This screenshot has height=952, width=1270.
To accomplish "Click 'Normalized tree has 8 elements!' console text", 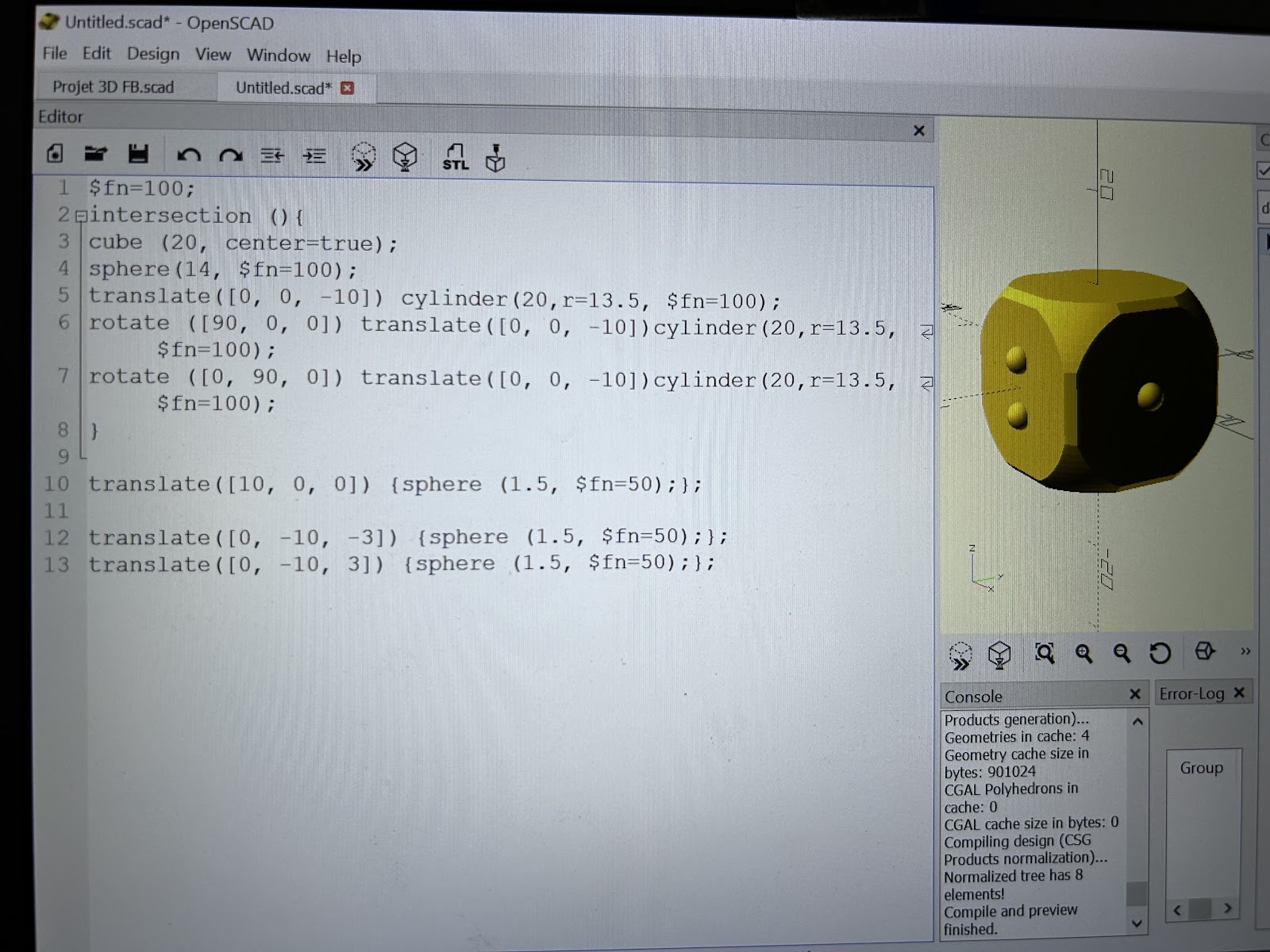I will [x=1014, y=885].
